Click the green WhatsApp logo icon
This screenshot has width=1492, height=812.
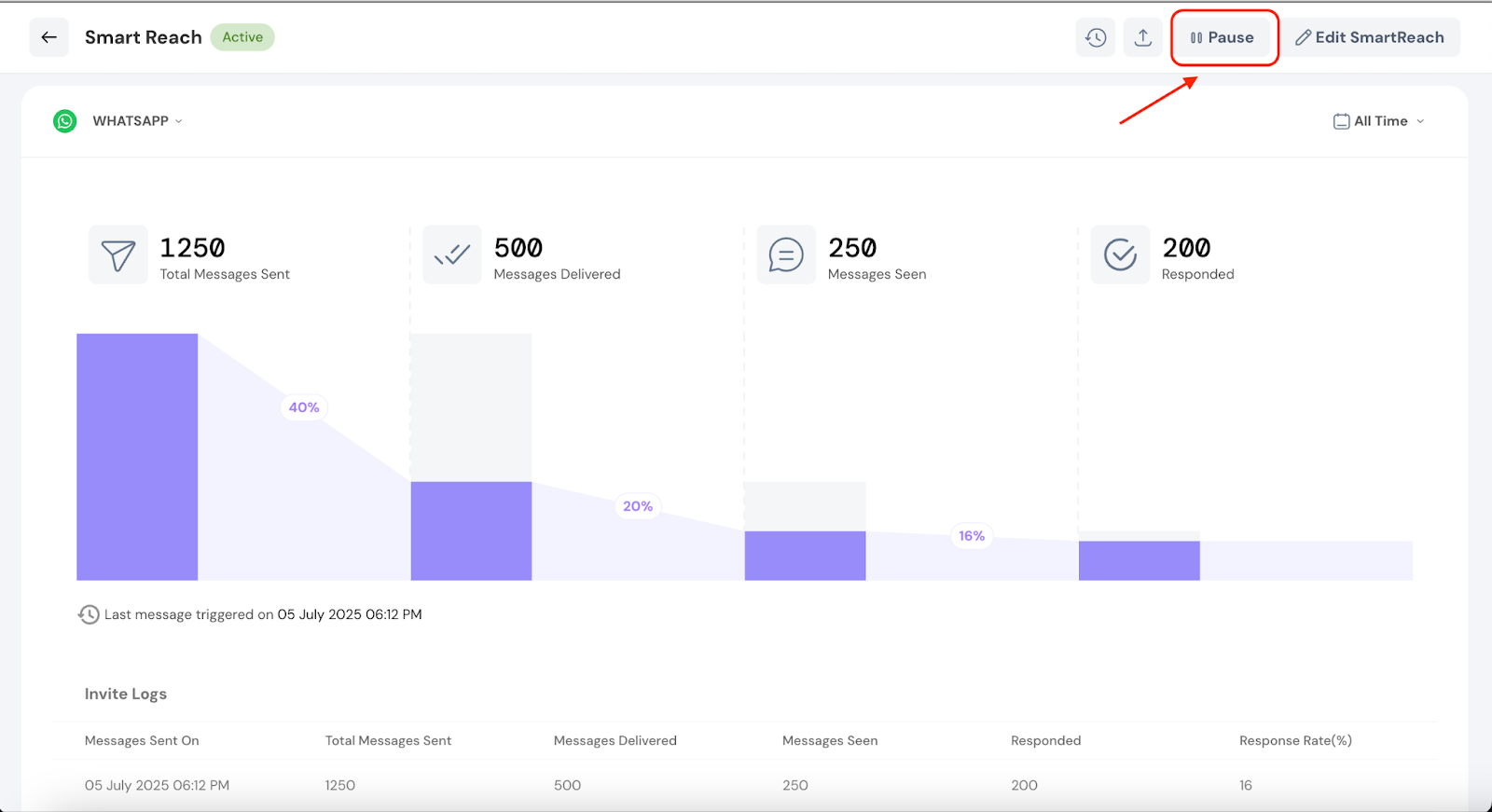tap(65, 121)
